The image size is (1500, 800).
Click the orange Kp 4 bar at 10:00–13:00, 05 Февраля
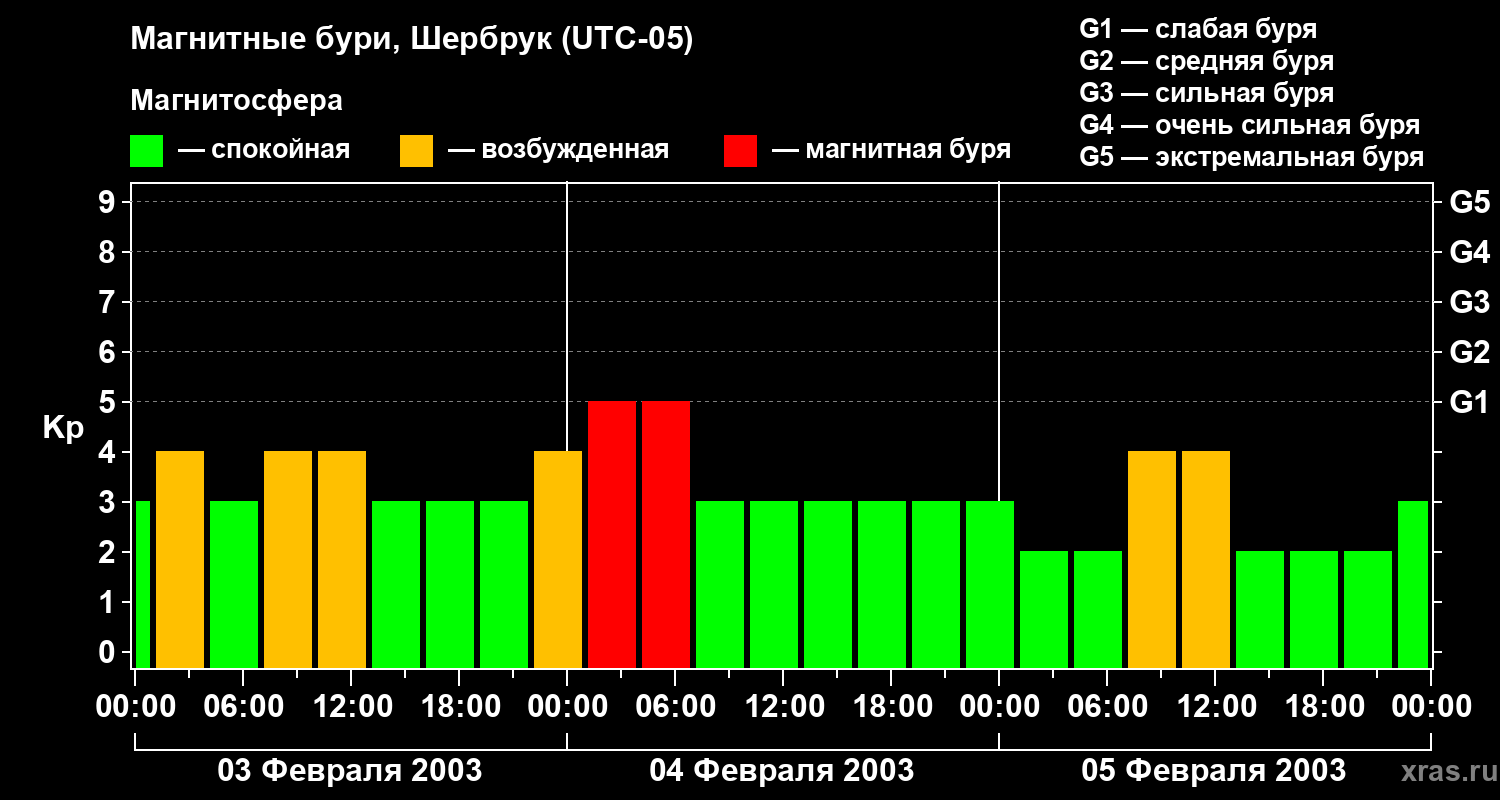coord(1206,559)
